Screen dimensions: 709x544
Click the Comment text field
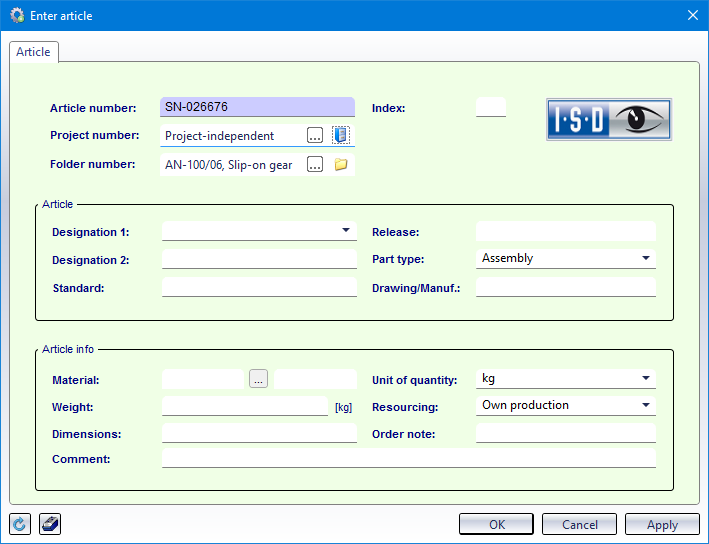click(408, 458)
